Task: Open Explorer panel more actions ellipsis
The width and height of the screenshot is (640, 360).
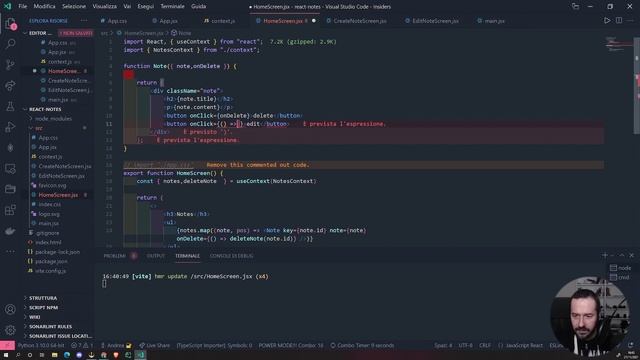Action: (84, 20)
